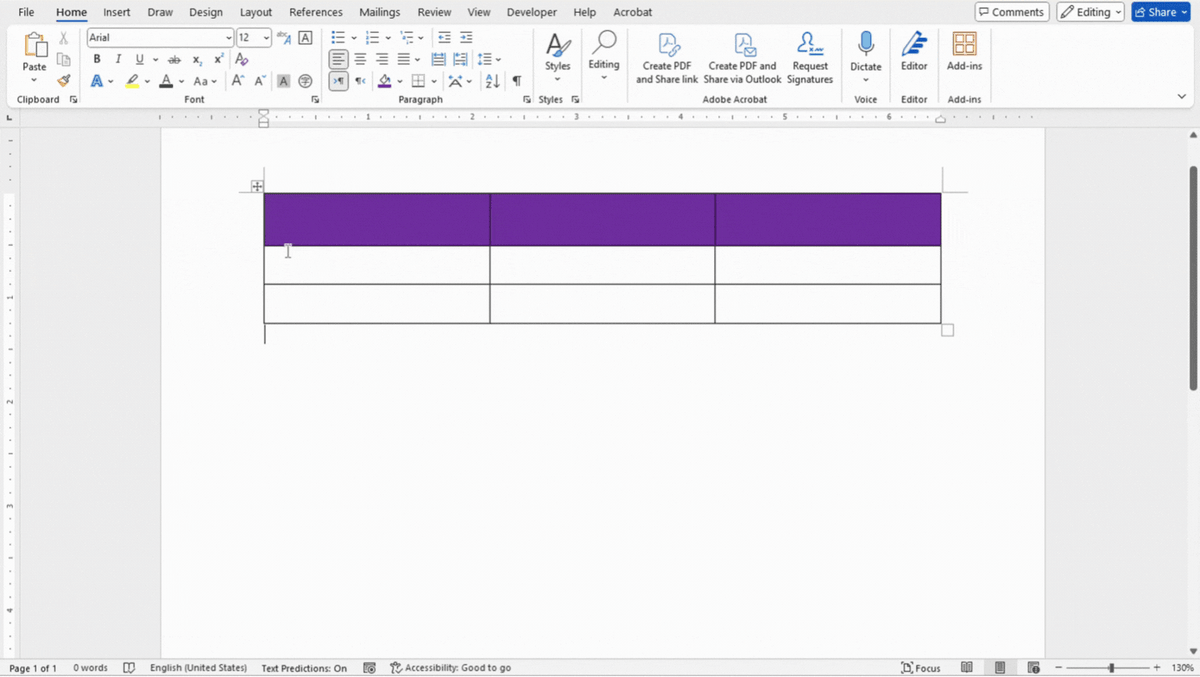Screen dimensions: 1200x677
Task: Click Create PDF and Share link
Action: pos(667,58)
